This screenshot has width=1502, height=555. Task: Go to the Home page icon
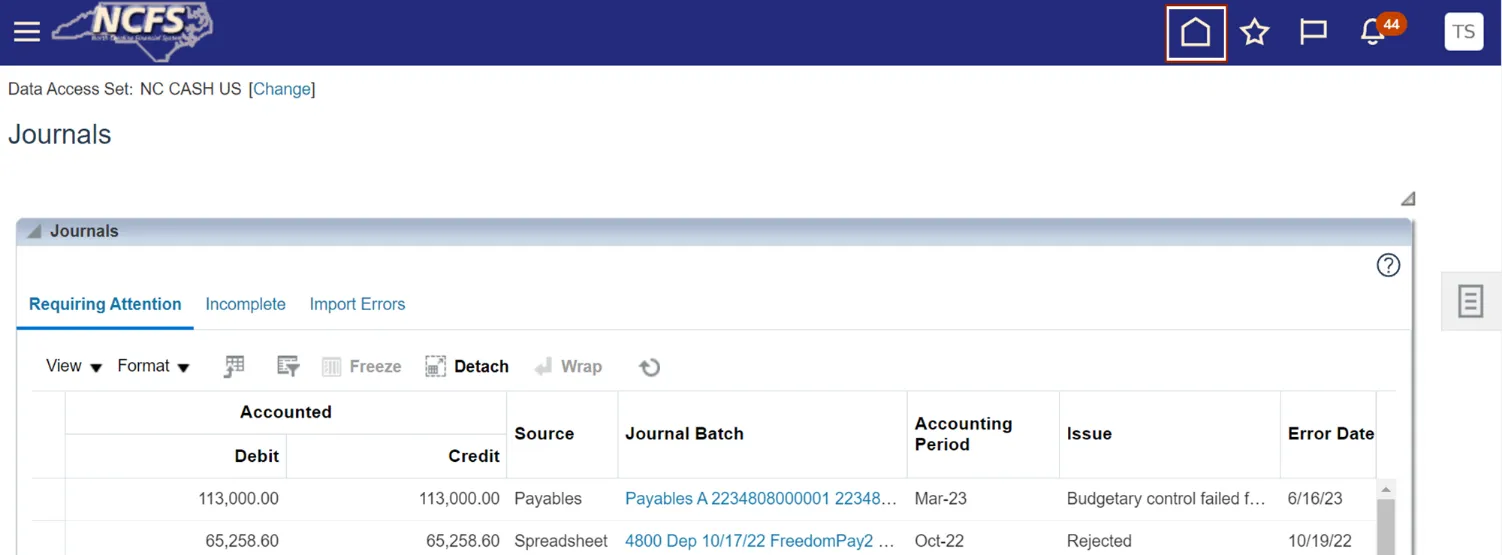pos(1196,32)
